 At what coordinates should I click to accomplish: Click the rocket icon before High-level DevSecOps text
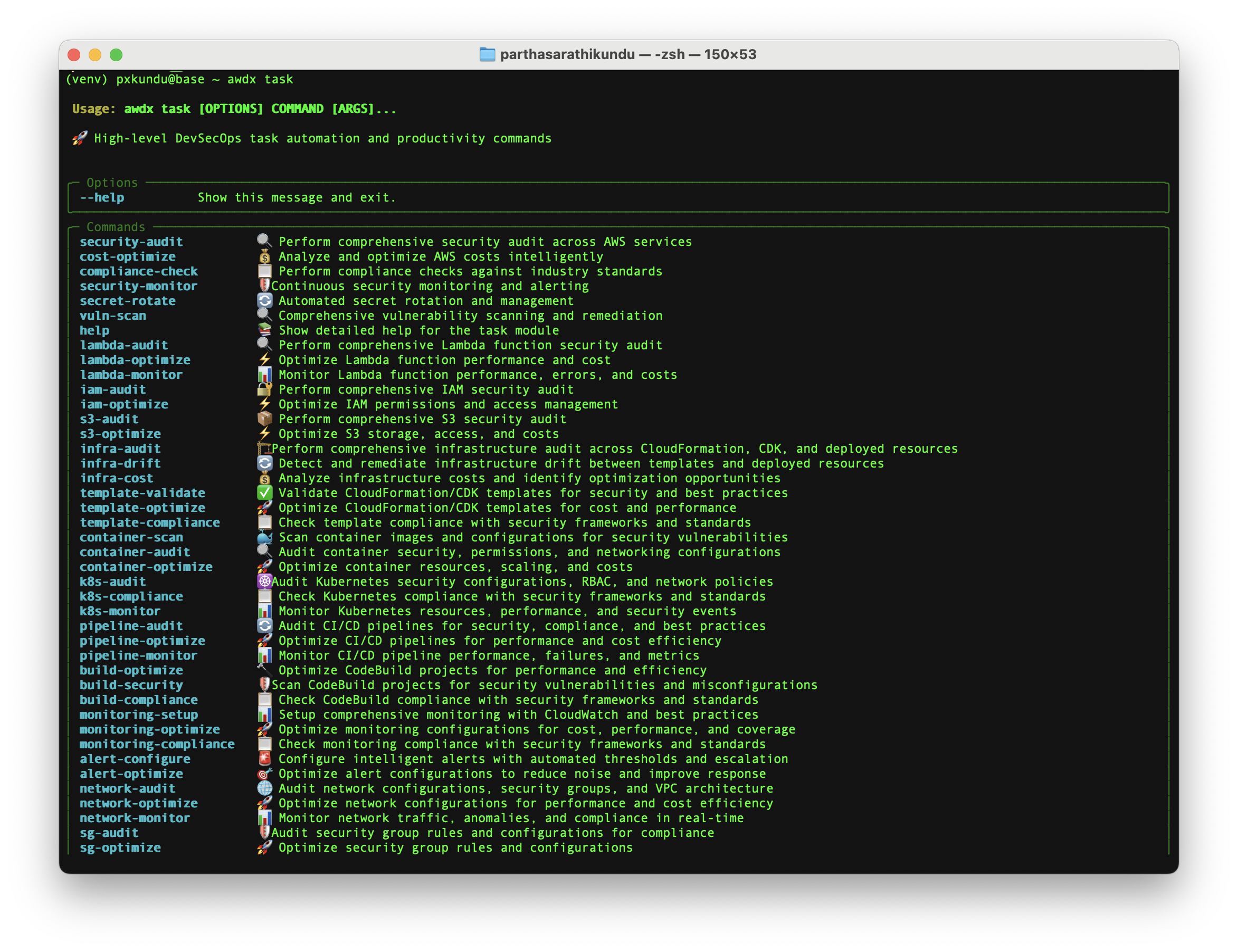79,138
